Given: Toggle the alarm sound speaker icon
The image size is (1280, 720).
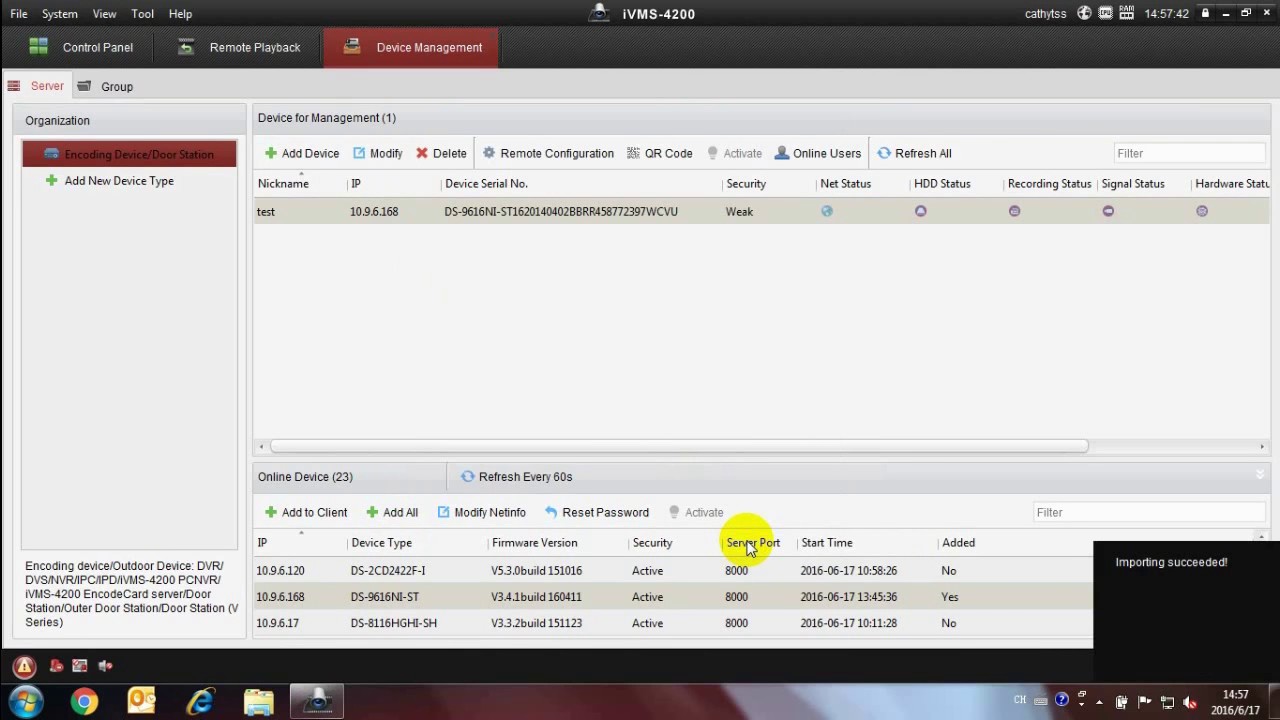Looking at the screenshot, I should [x=105, y=666].
